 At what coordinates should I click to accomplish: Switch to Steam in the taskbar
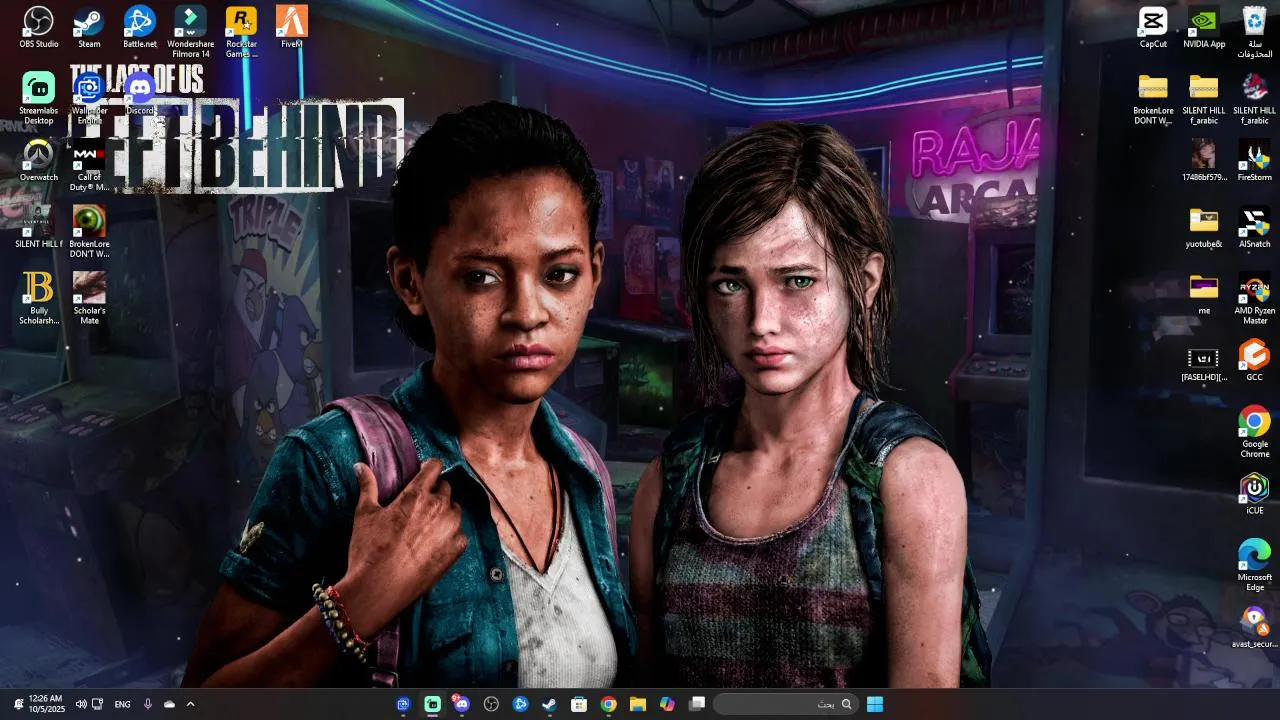point(550,704)
